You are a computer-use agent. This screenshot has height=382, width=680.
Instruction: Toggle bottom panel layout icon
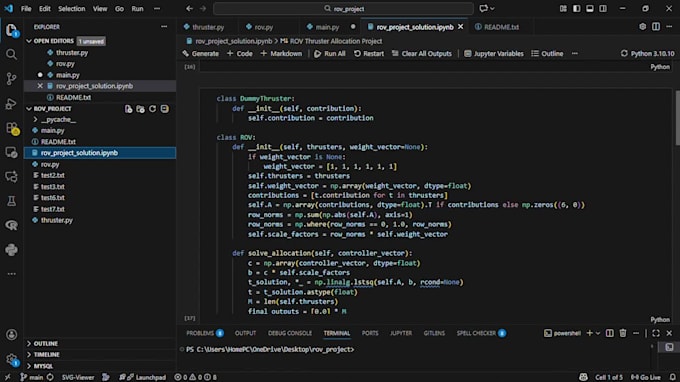pyautogui.click(x=590, y=8)
